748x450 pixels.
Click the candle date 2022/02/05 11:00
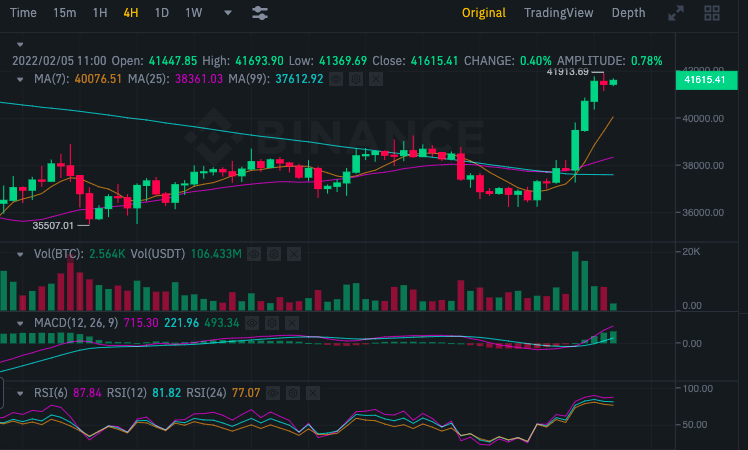[x=59, y=61]
